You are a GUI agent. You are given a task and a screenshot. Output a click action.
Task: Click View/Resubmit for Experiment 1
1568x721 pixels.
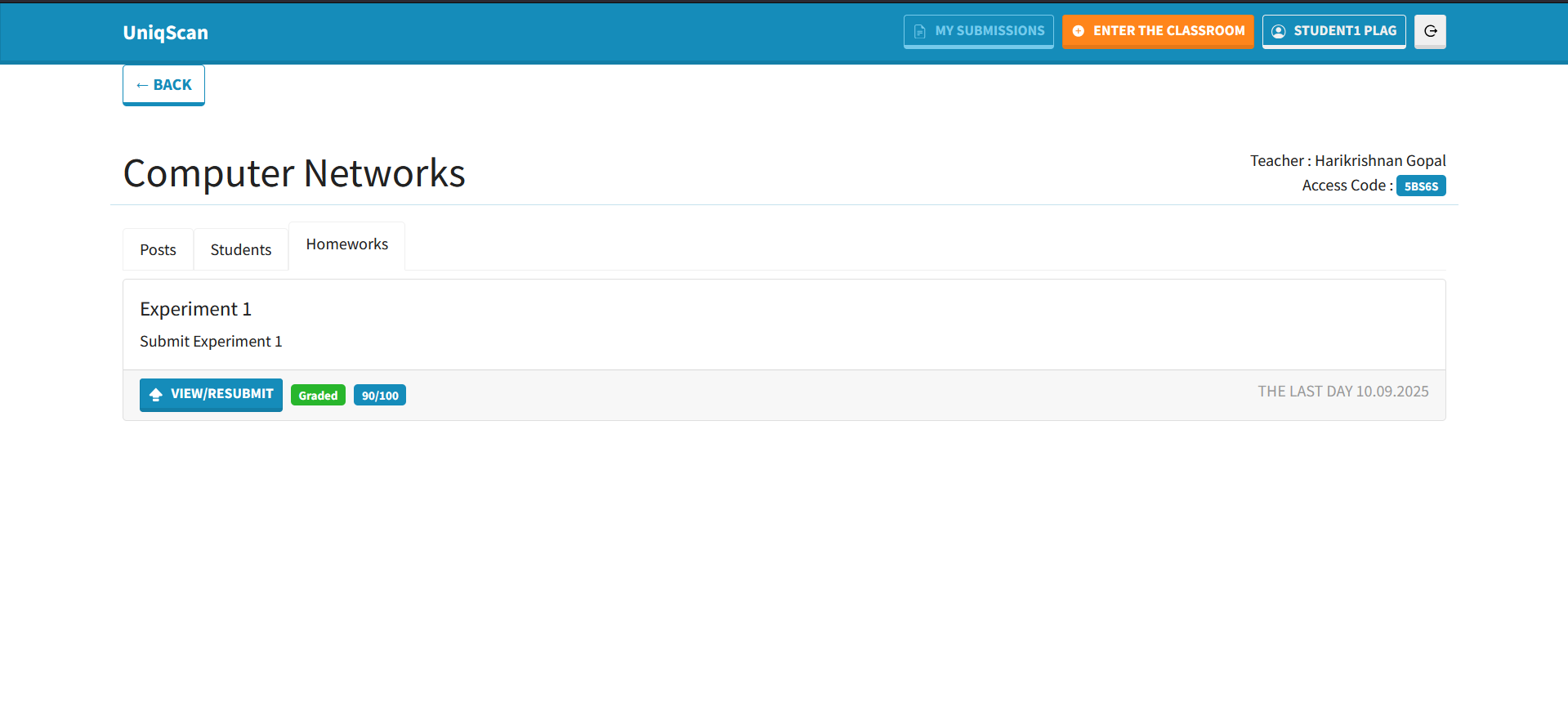coord(211,395)
